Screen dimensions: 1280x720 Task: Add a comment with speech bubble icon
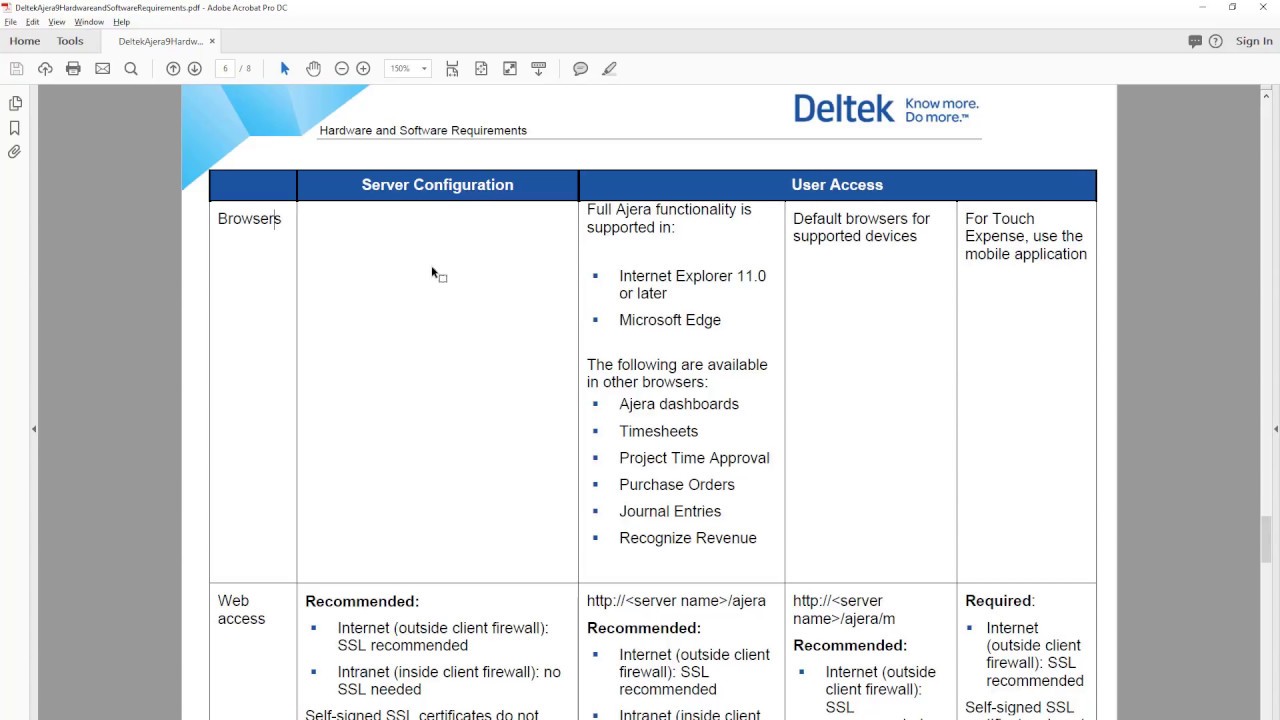[x=580, y=69]
